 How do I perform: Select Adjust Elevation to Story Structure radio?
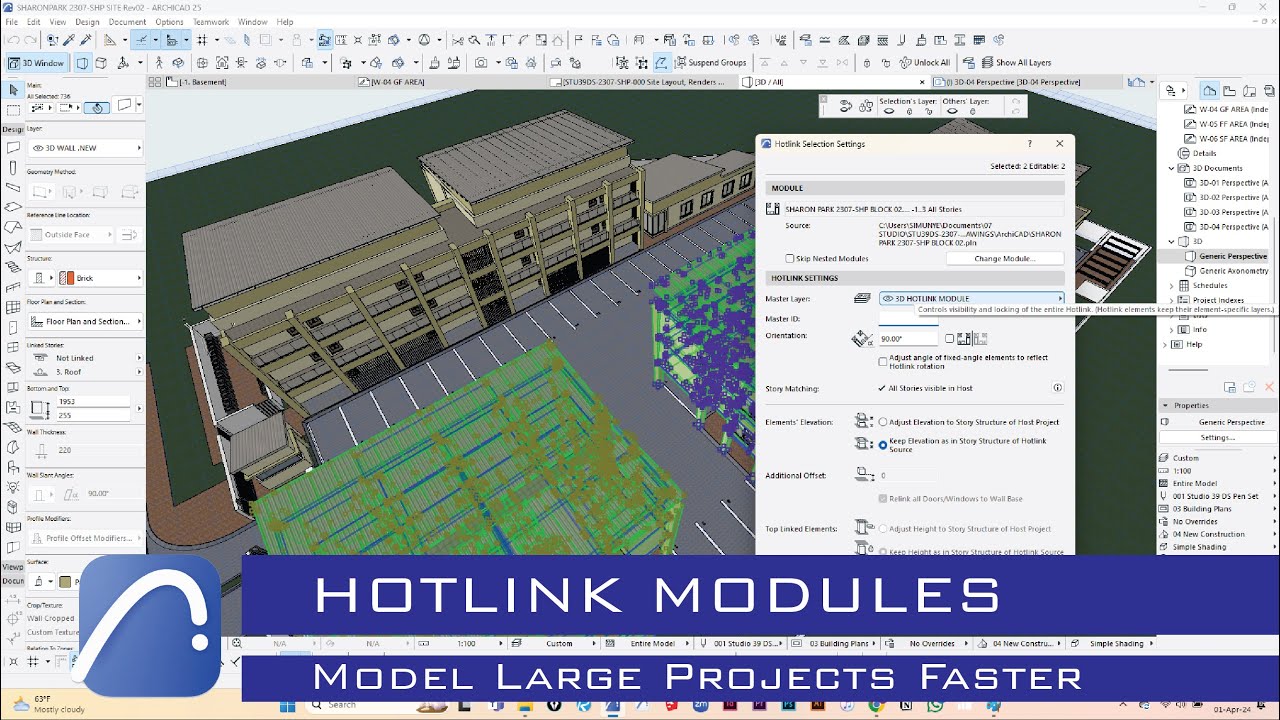(x=882, y=422)
